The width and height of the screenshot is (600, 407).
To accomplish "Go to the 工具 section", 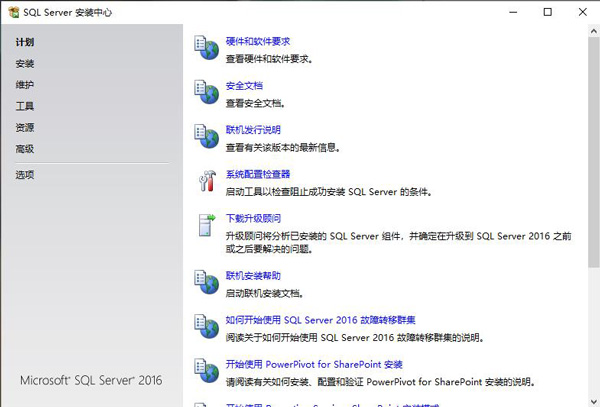I will tap(25, 106).
